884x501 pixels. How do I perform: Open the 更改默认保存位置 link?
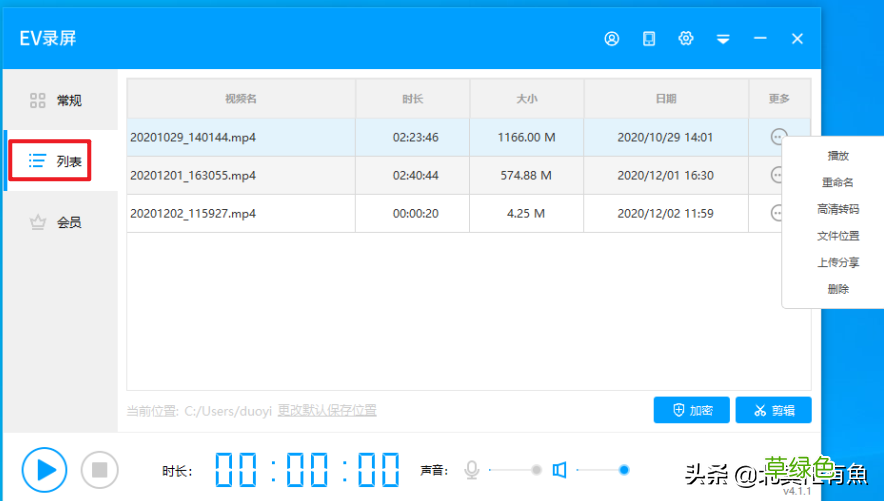click(x=327, y=410)
